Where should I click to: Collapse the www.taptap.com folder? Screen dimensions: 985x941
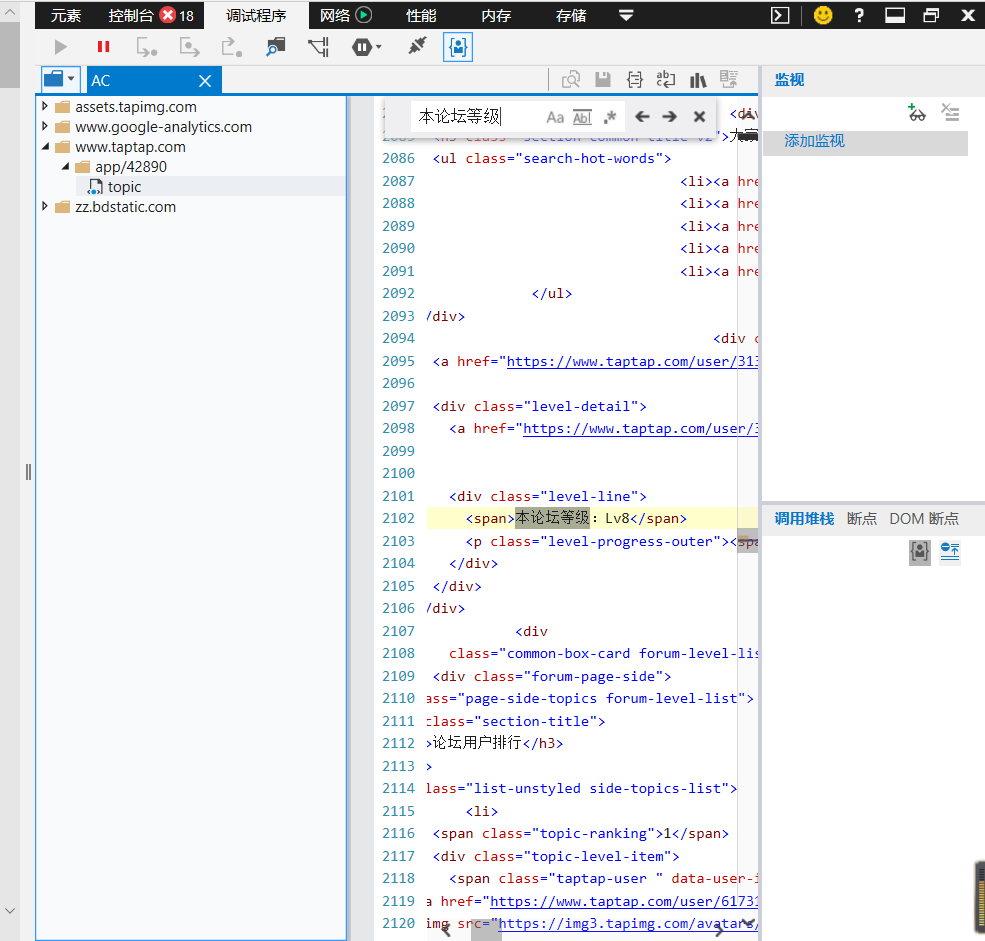[x=45, y=146]
